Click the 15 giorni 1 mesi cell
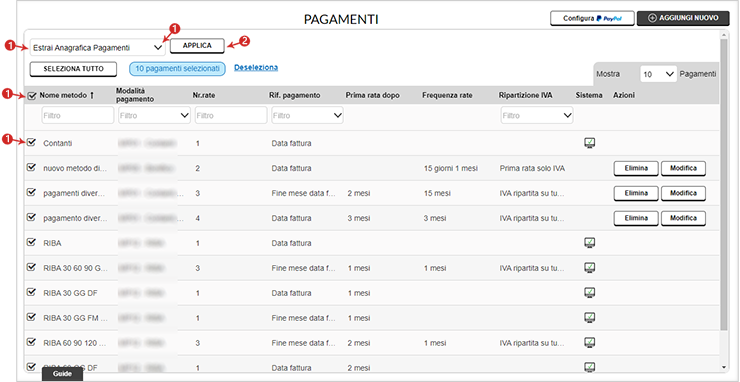The width and height of the screenshot is (740, 382). [452, 168]
